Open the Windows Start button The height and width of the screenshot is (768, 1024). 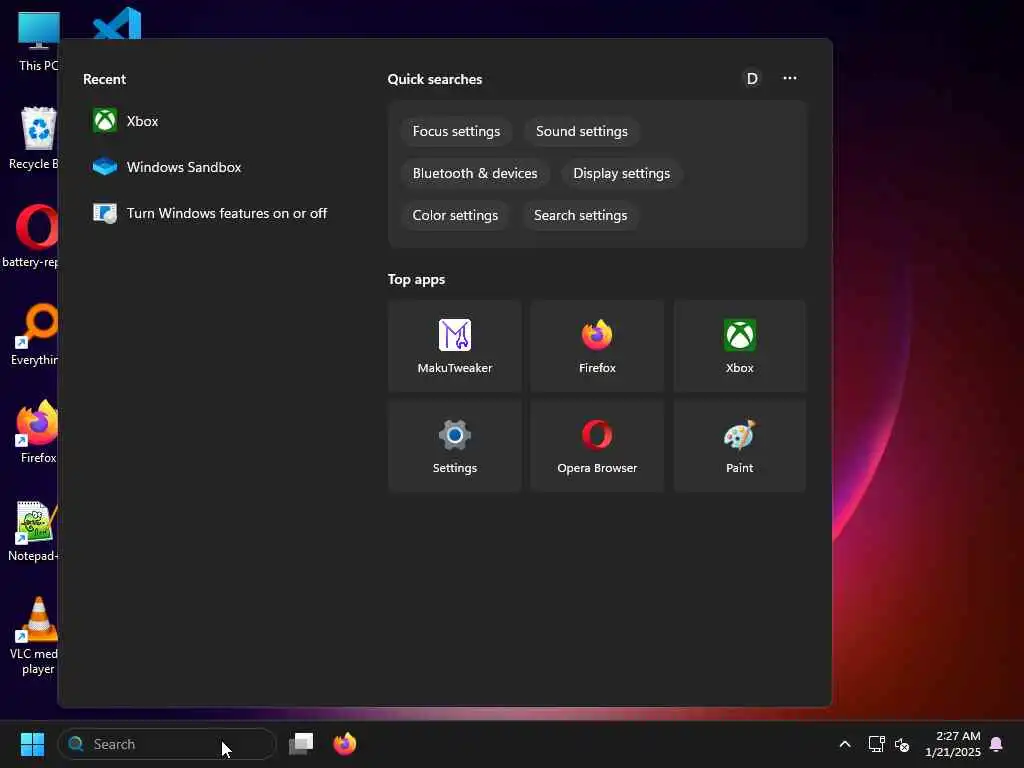32,744
